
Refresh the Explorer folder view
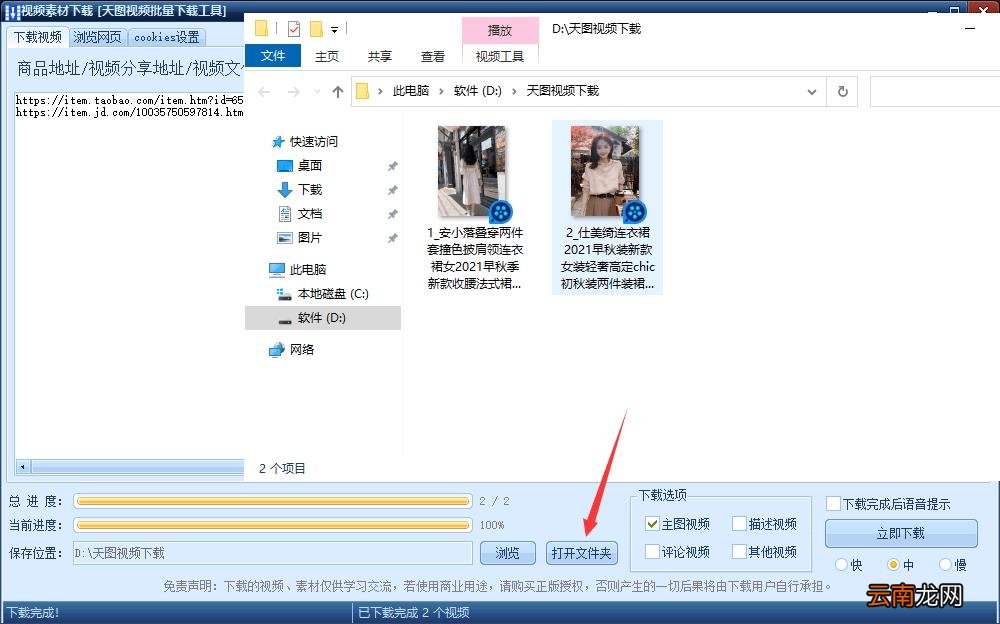pyautogui.click(x=842, y=91)
